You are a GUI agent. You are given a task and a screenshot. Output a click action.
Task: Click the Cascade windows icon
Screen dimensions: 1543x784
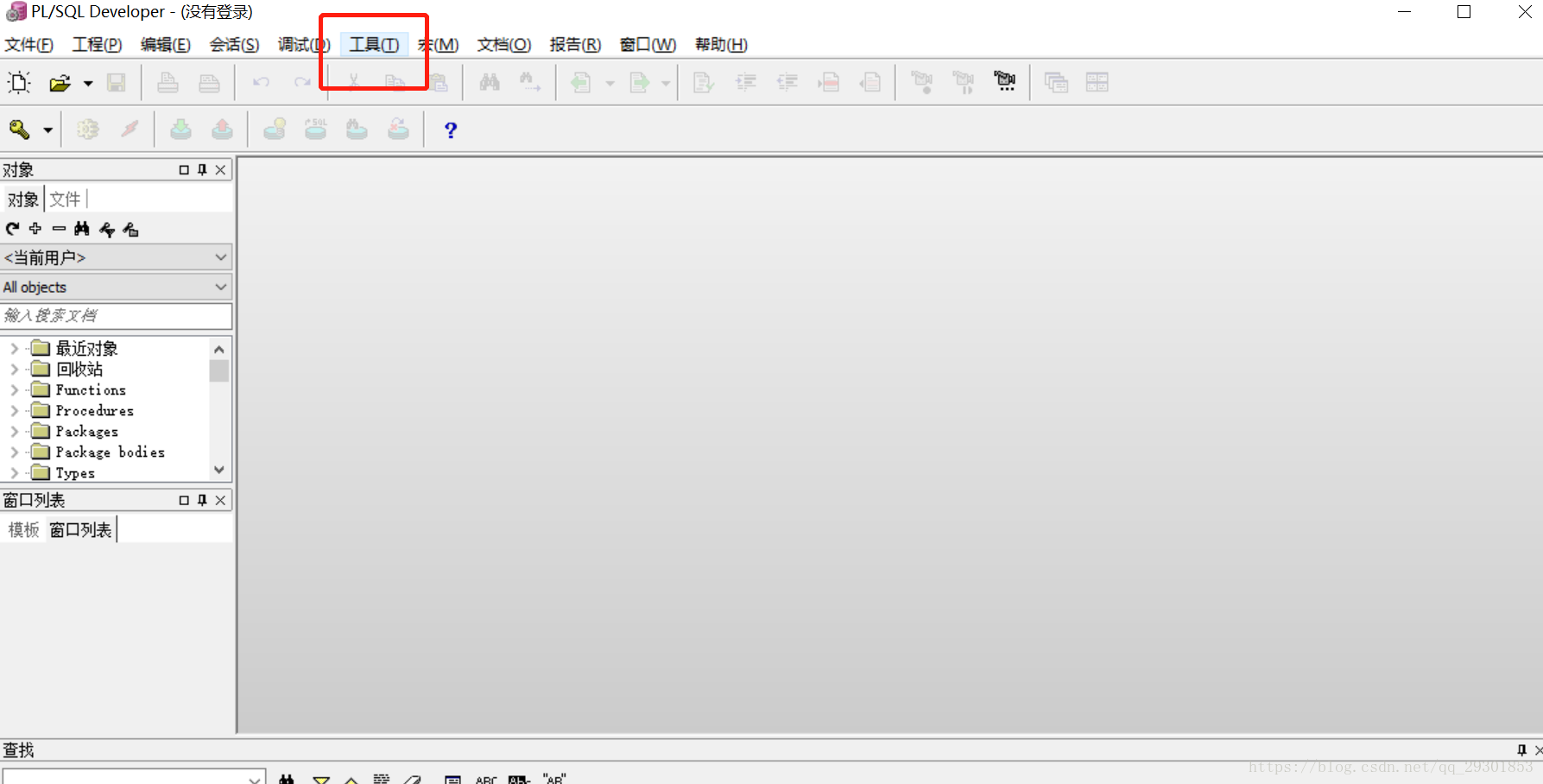[x=1056, y=82]
